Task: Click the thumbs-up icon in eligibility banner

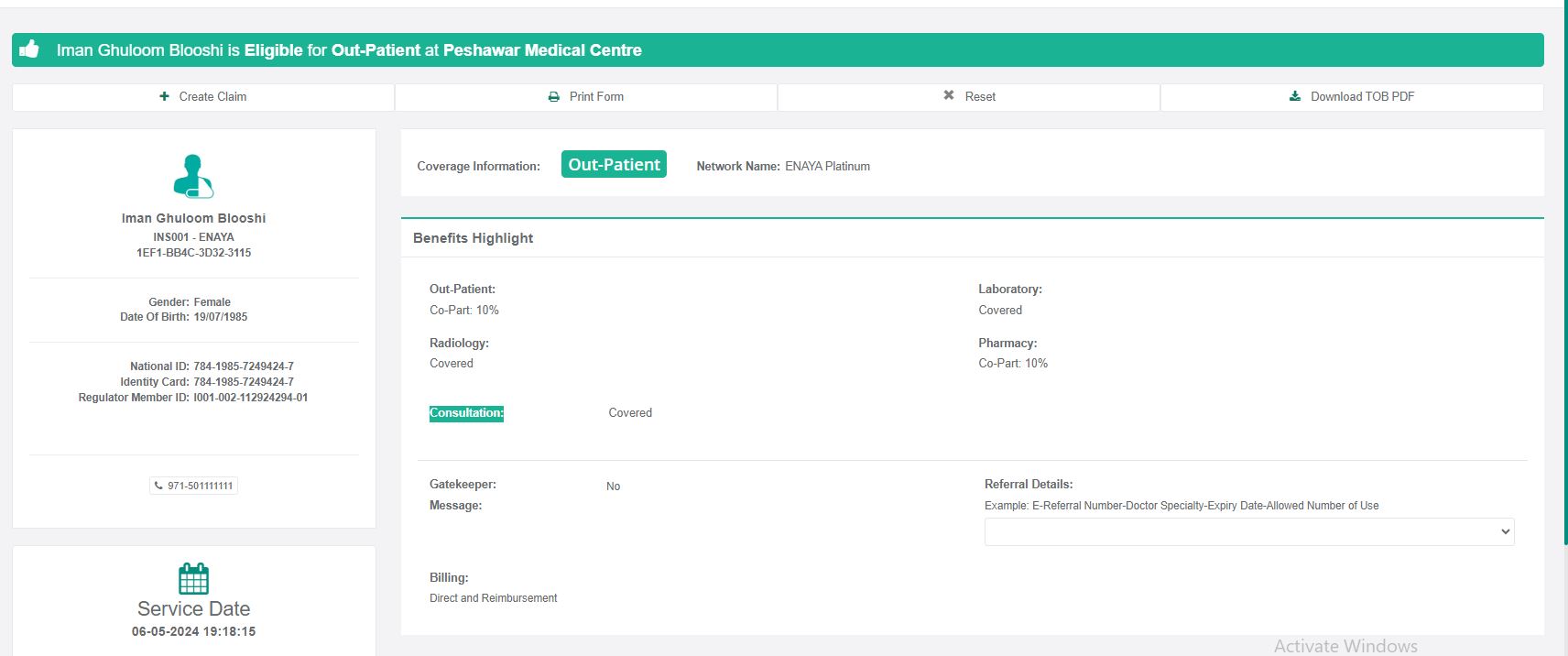Action: 30,49
